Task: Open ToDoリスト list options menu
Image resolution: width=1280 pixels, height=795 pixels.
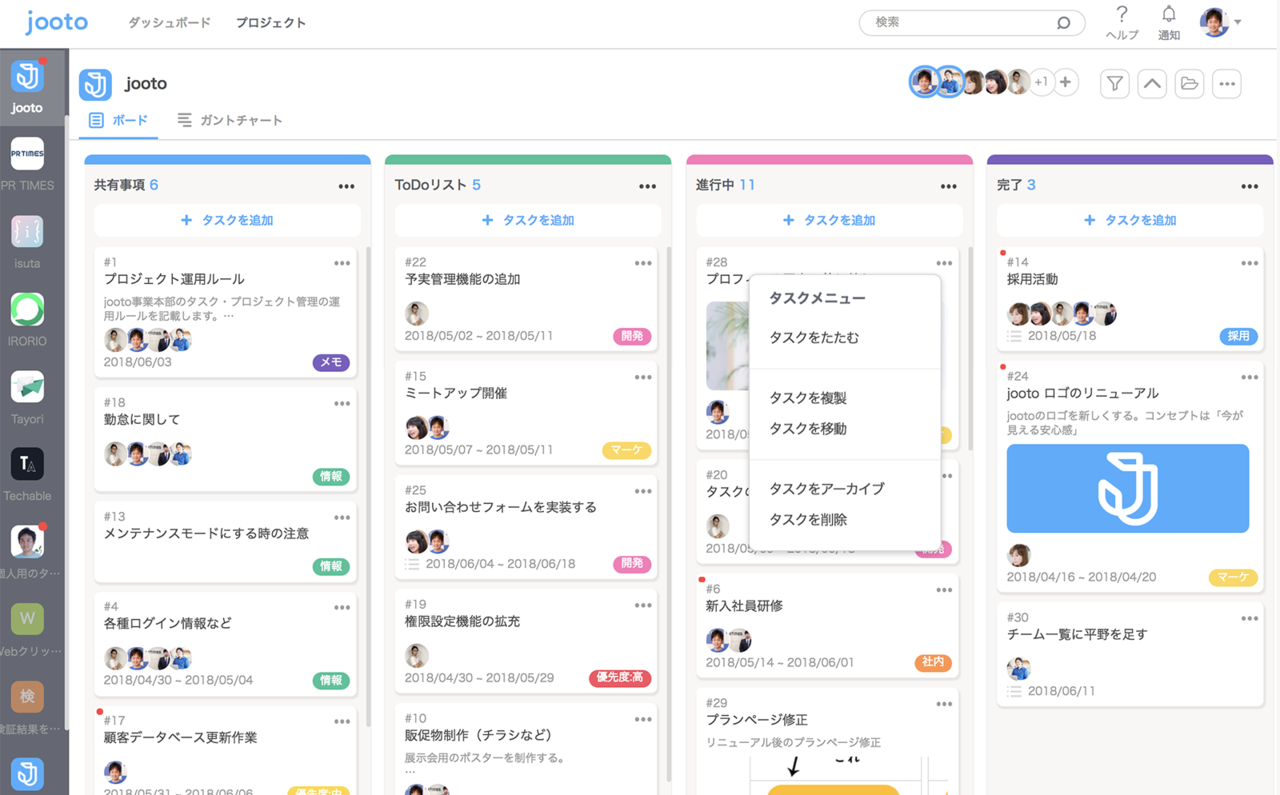Action: tap(648, 186)
